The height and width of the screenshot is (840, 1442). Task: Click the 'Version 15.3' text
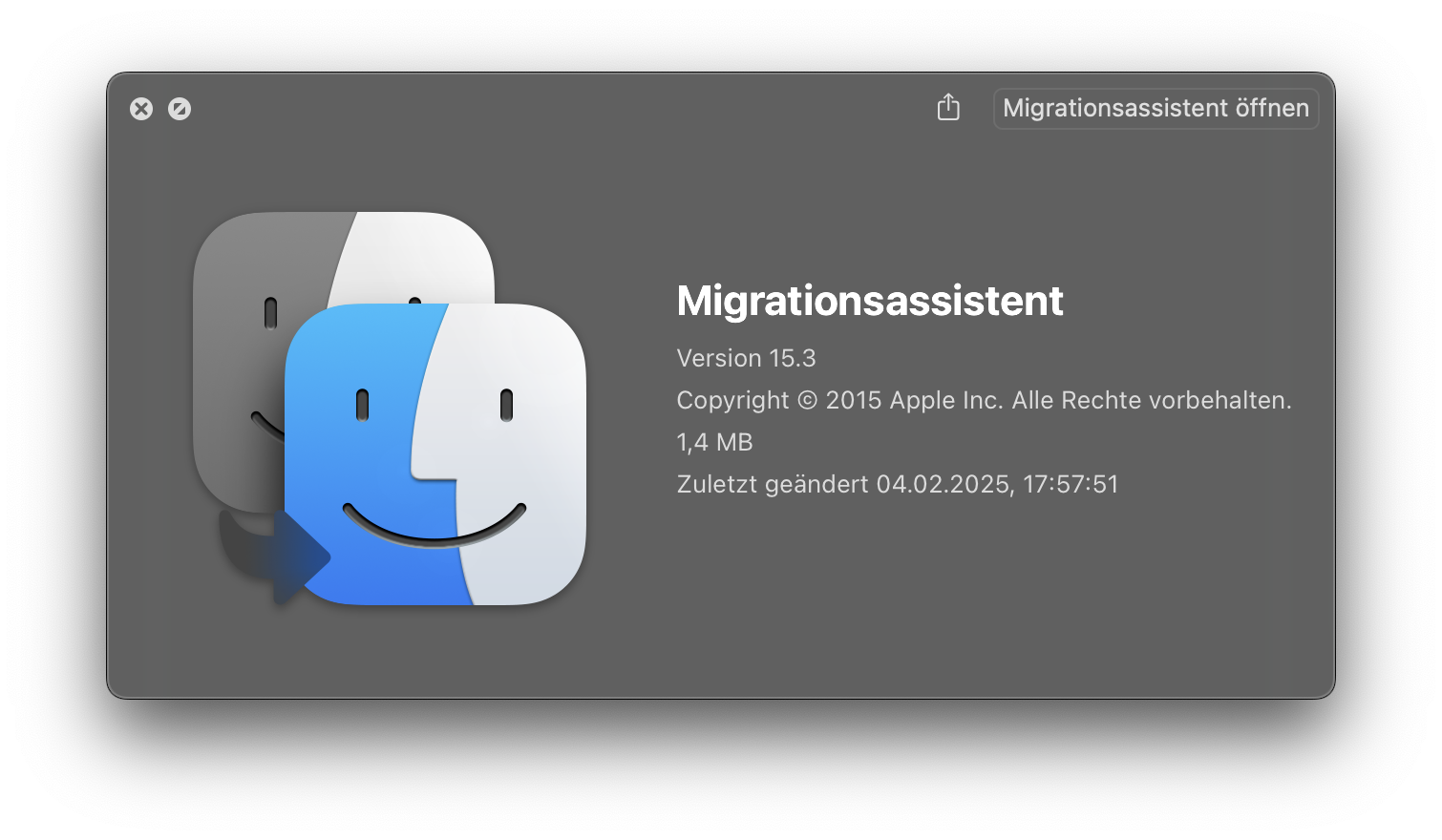746,358
